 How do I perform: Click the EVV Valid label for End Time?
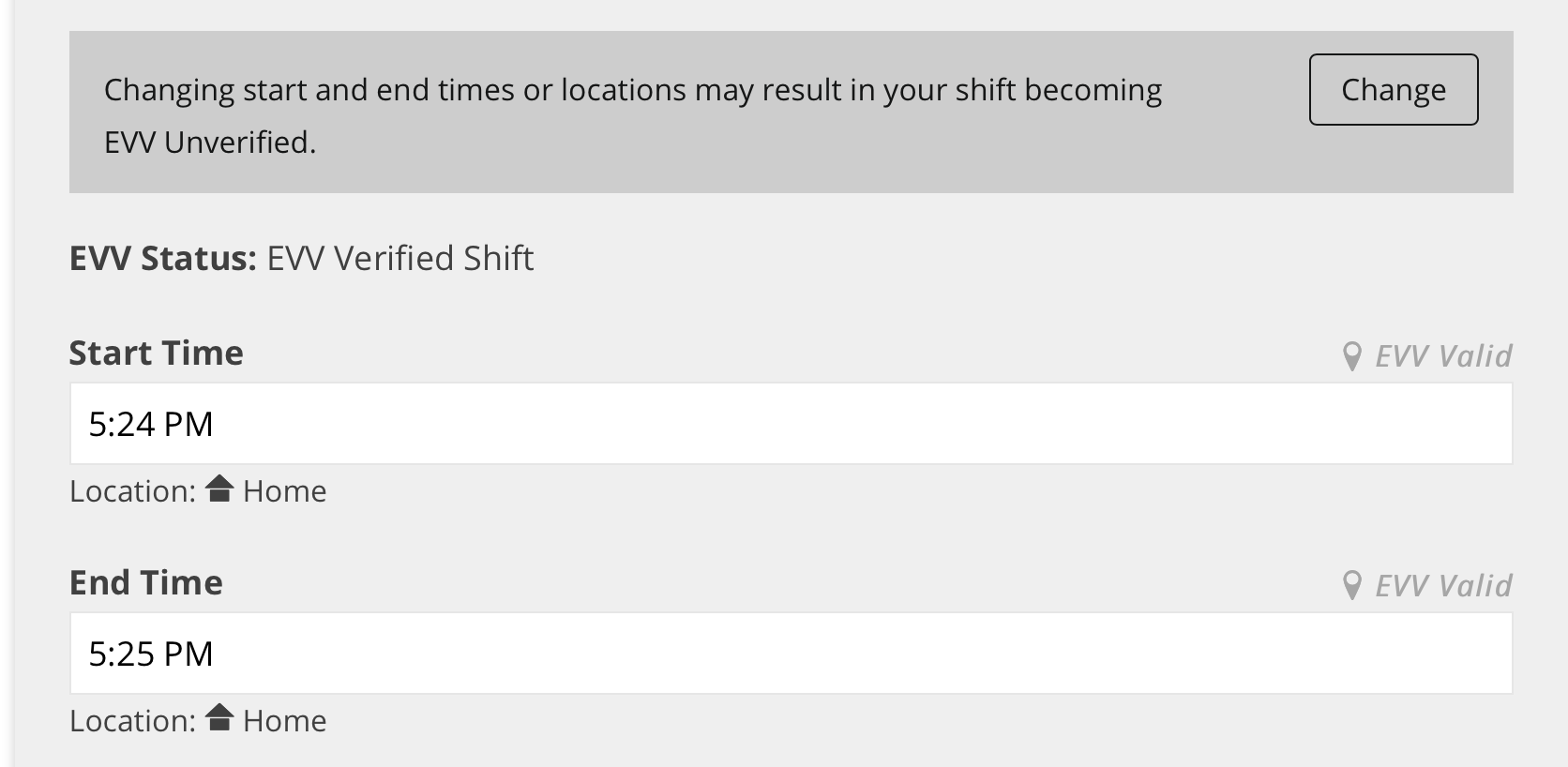1443,586
